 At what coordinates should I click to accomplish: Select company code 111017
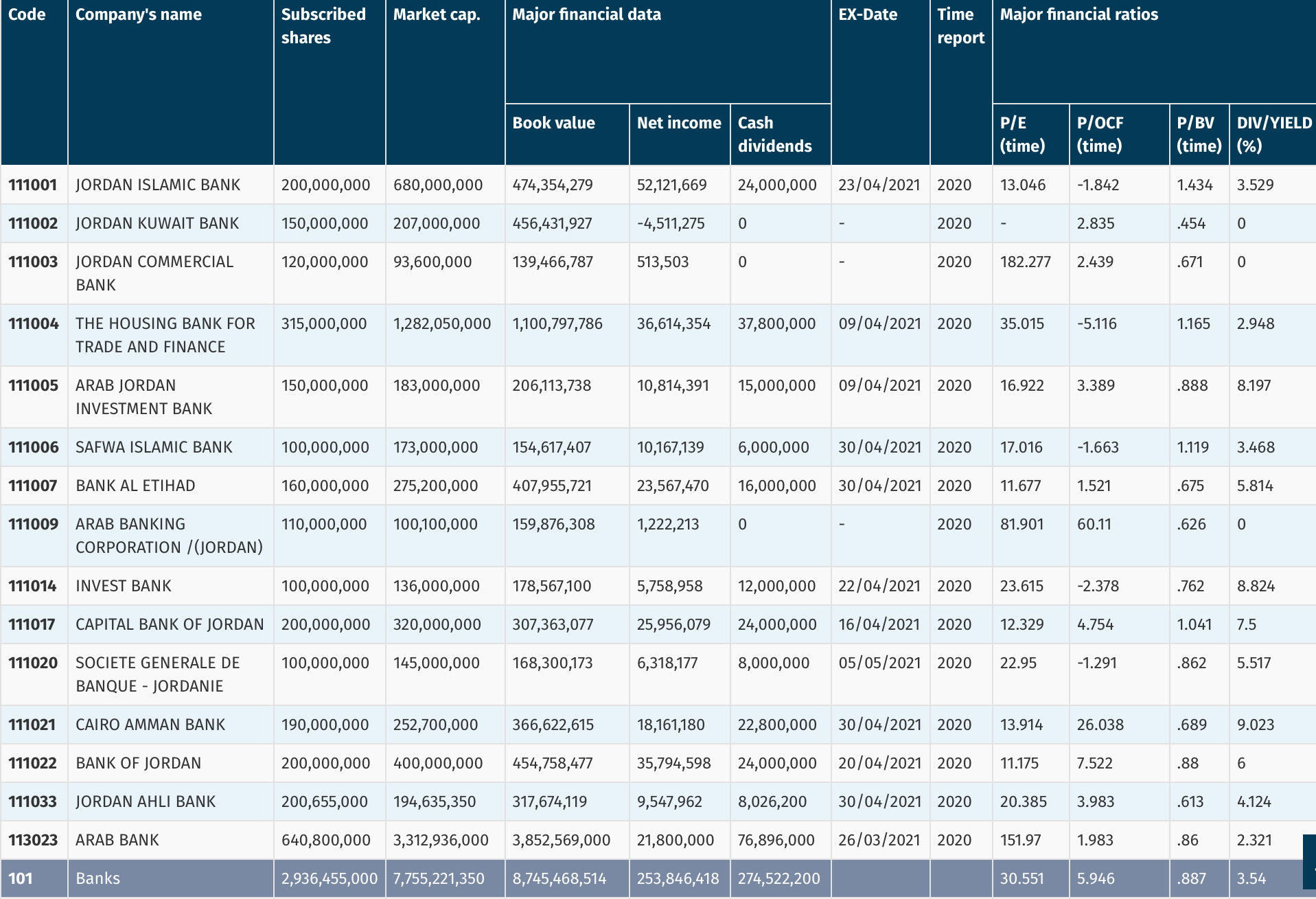pyautogui.click(x=32, y=624)
